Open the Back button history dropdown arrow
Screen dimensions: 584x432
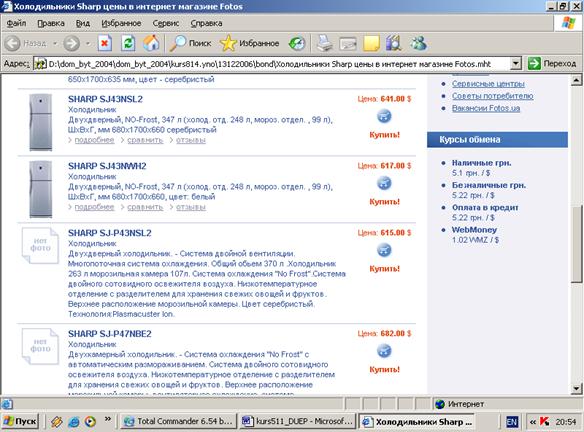tap(55, 44)
